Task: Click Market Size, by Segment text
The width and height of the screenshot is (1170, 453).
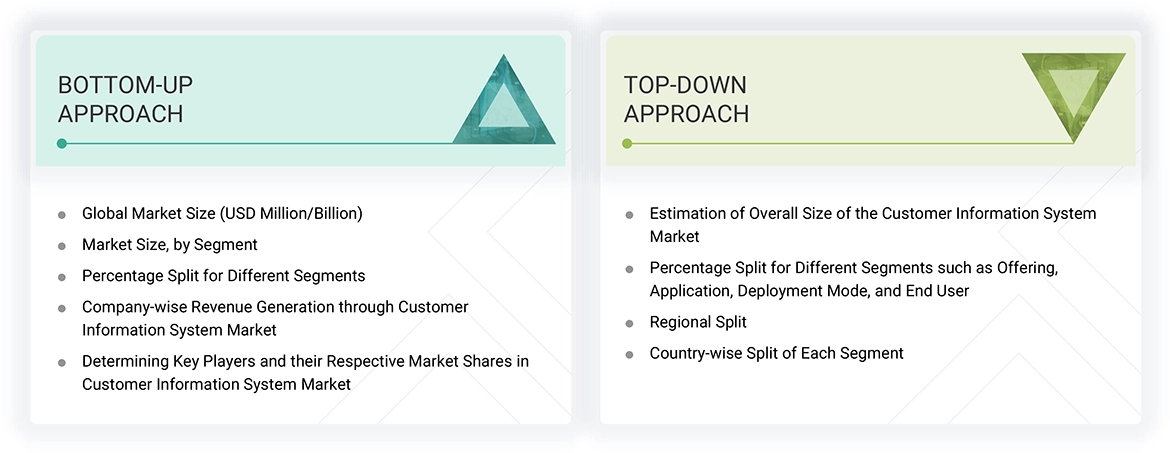Action: click(x=170, y=245)
